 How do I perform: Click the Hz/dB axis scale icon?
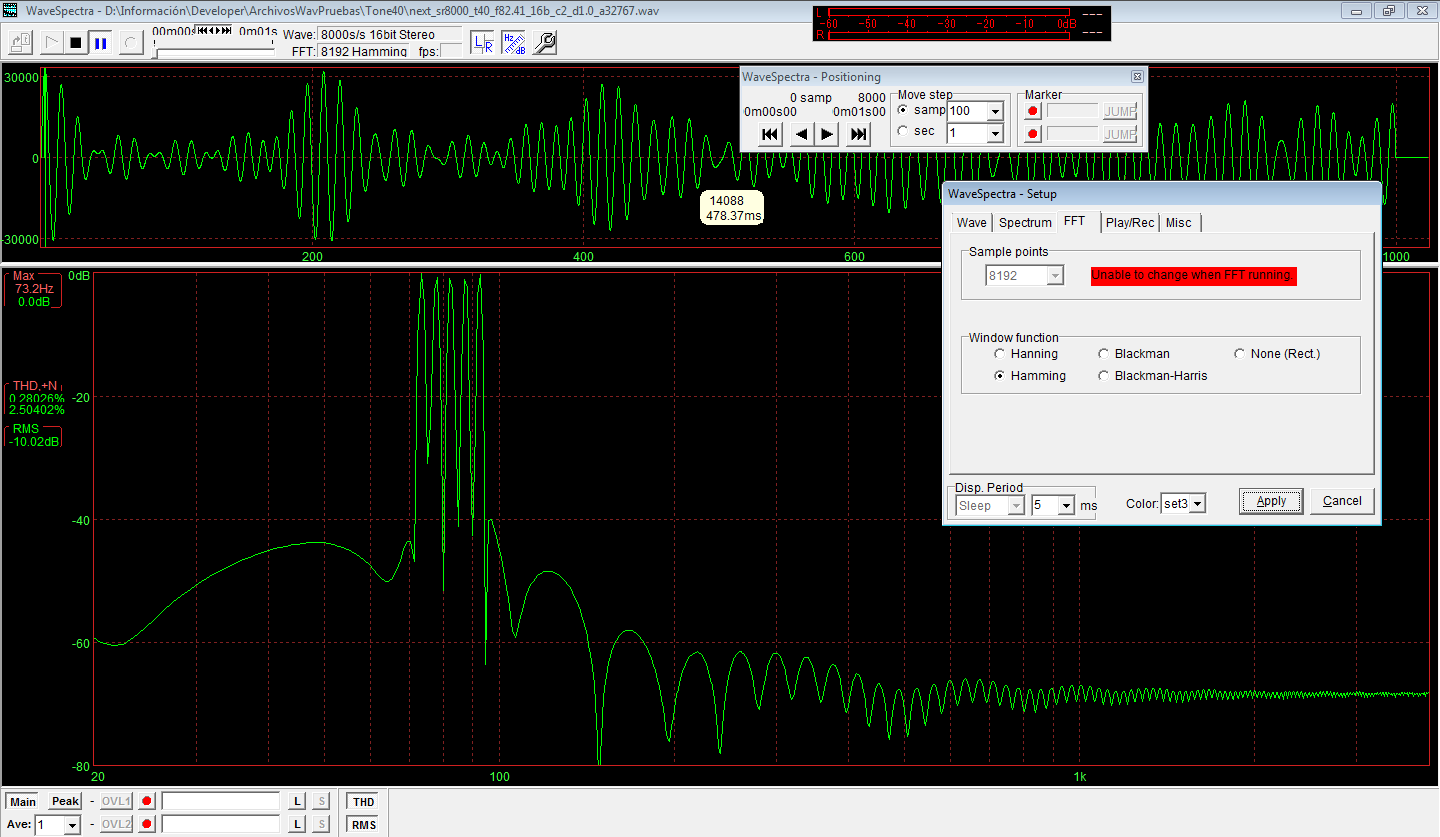[x=514, y=43]
